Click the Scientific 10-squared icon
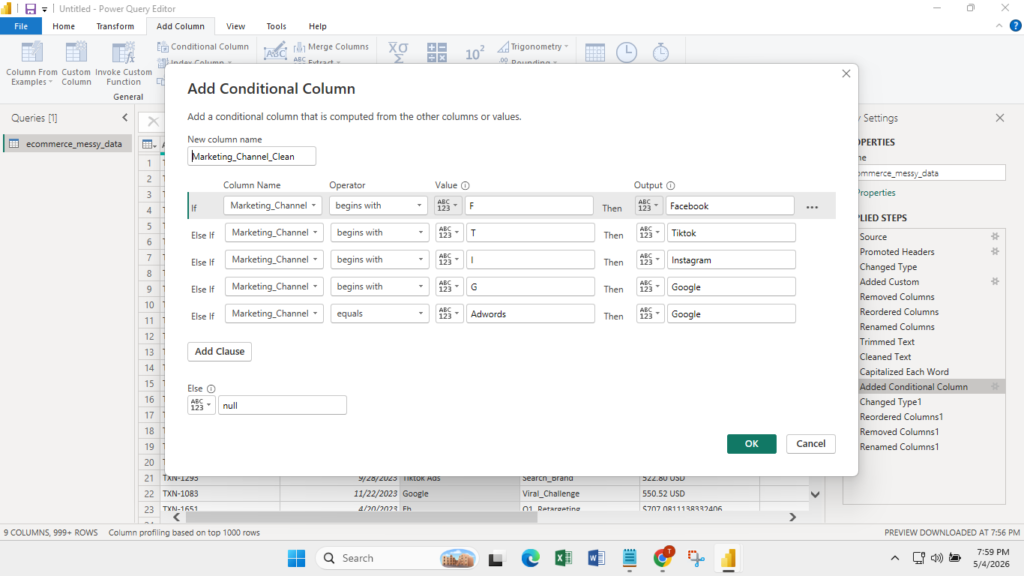The width and height of the screenshot is (1024, 576). 475,53
